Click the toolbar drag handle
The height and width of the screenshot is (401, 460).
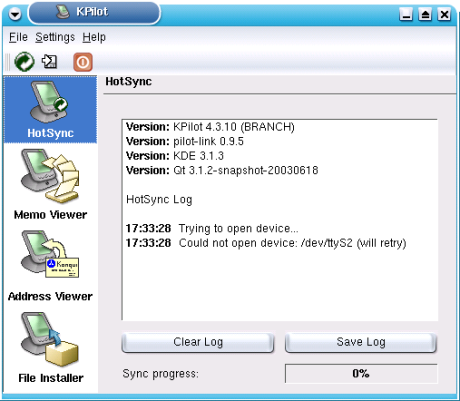point(7,62)
